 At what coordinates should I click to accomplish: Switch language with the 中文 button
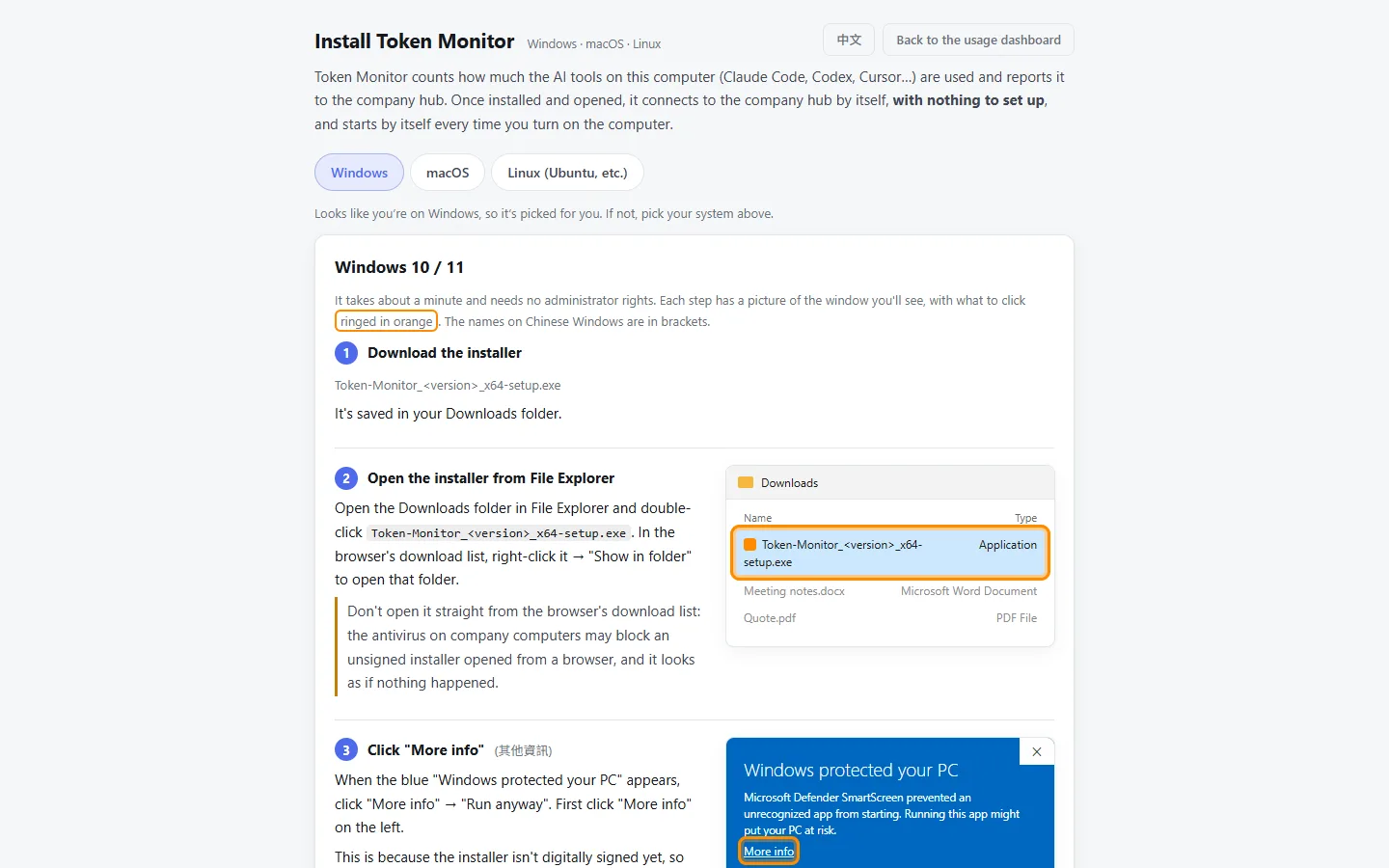849,40
